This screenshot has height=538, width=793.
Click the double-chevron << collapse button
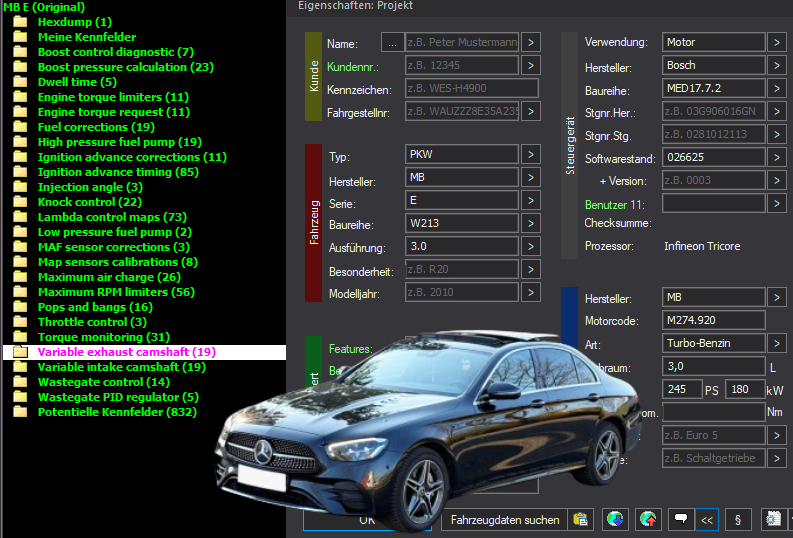click(x=707, y=519)
